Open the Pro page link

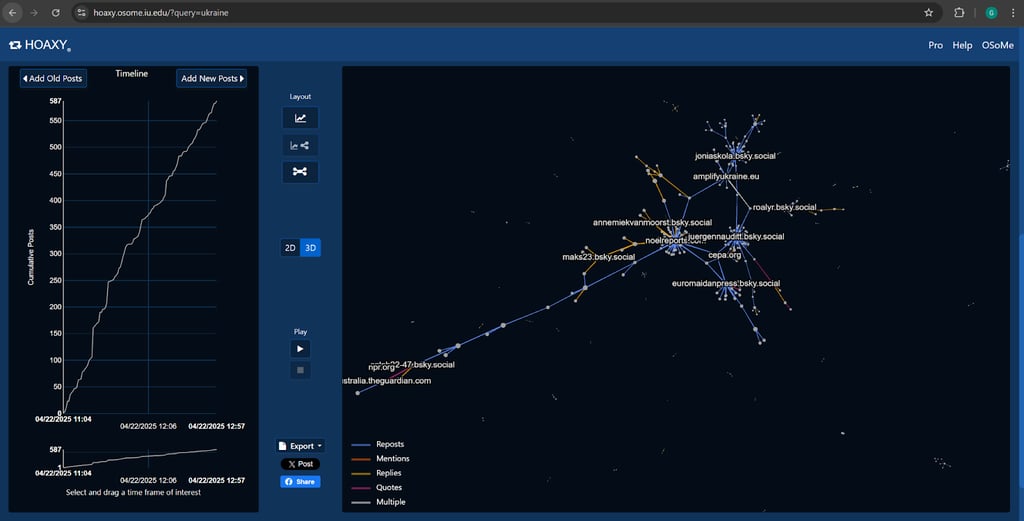(935, 45)
